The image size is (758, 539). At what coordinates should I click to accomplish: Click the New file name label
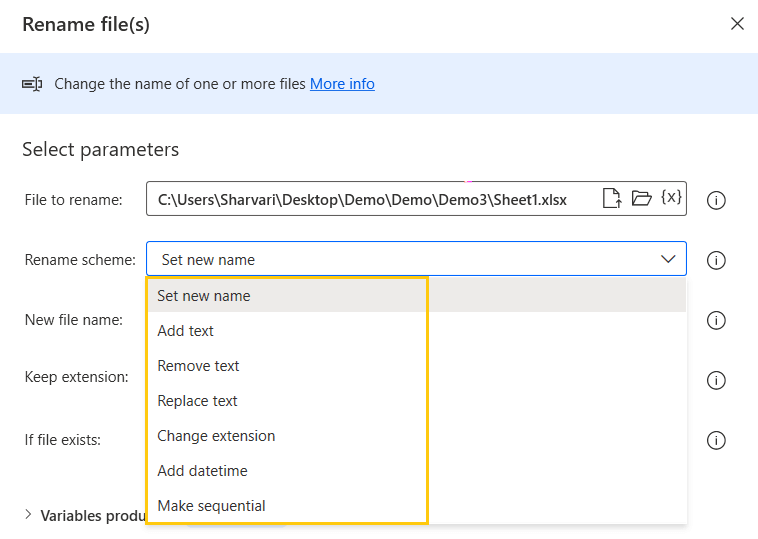click(74, 320)
